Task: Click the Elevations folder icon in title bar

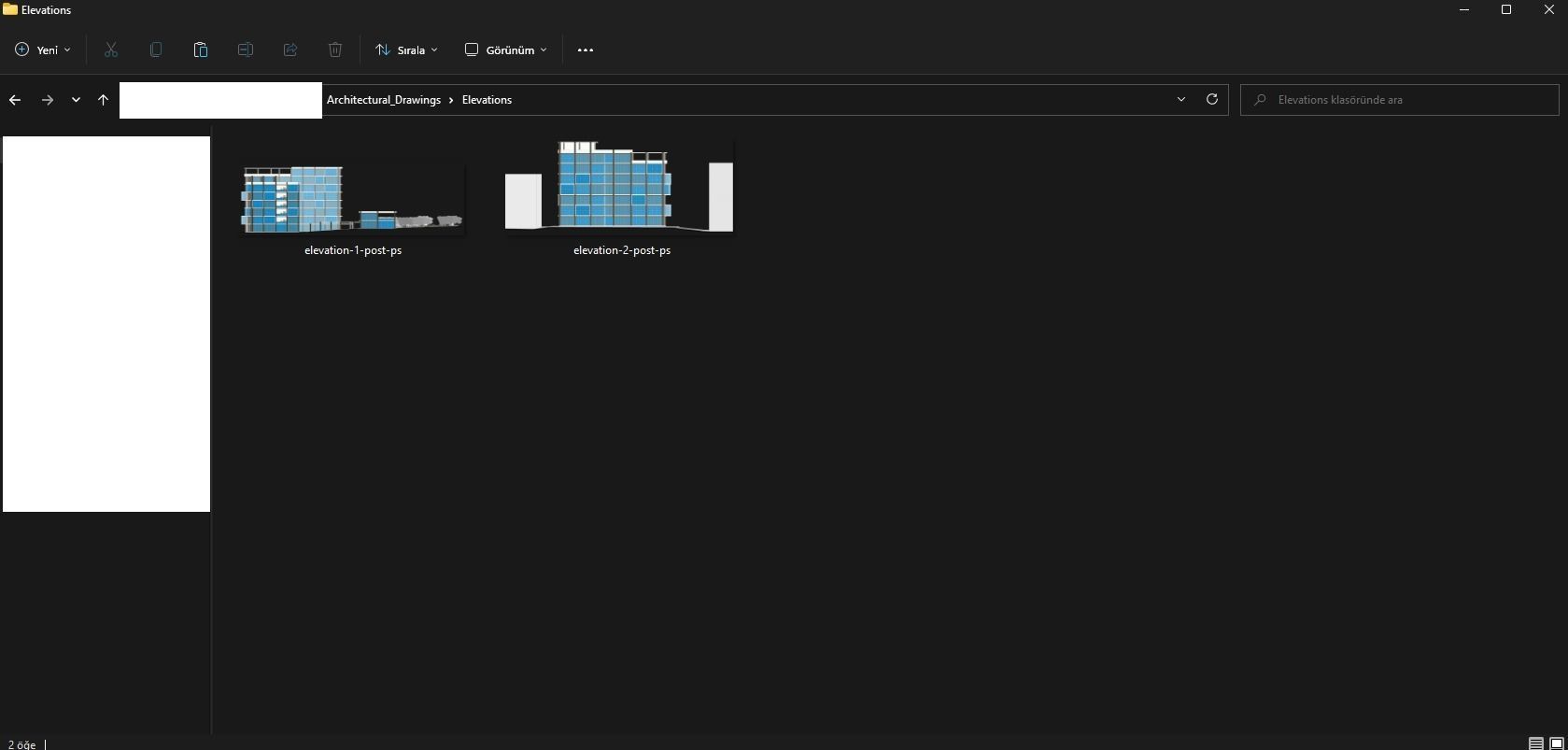Action: click(10, 9)
